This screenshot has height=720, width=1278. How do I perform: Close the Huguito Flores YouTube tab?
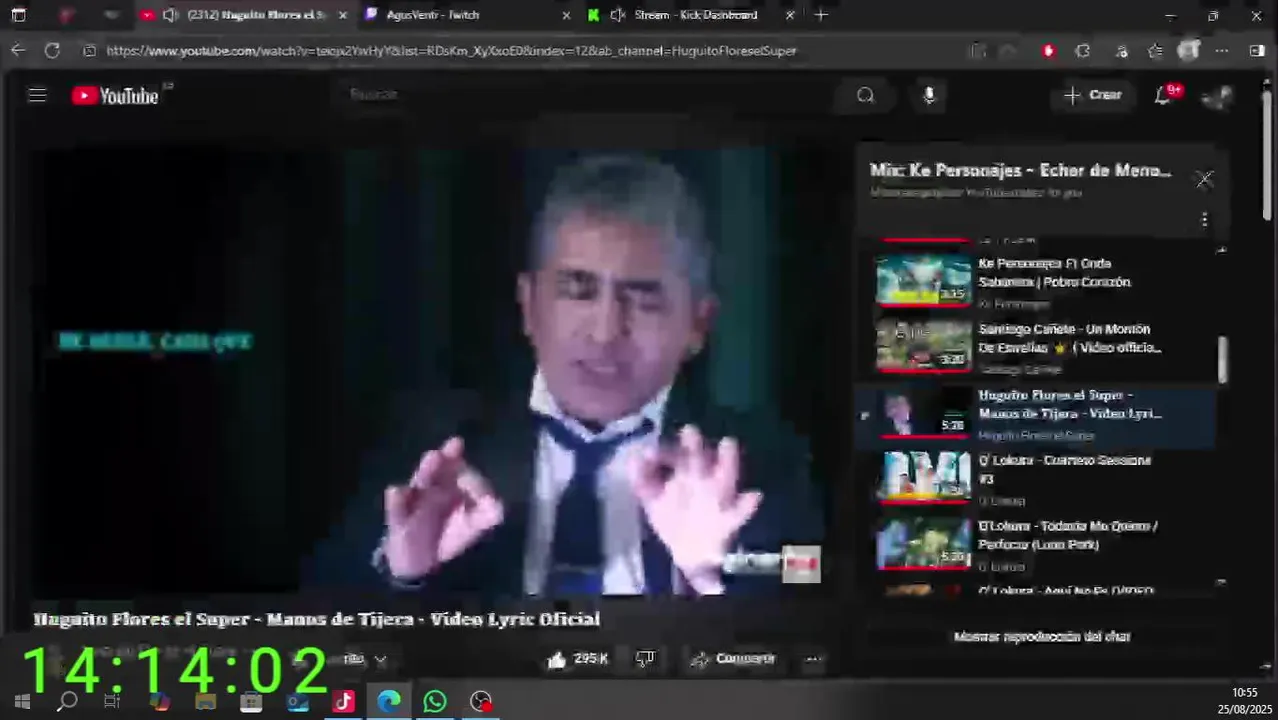pos(343,15)
